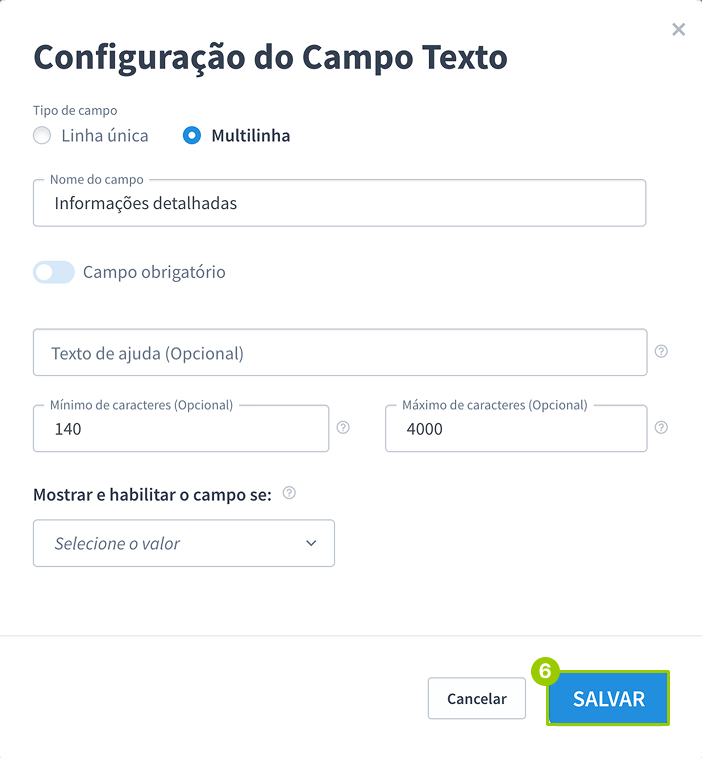This screenshot has height=758, width=702.
Task: Click help icon beside Texto de ajuda
Action: [661, 352]
